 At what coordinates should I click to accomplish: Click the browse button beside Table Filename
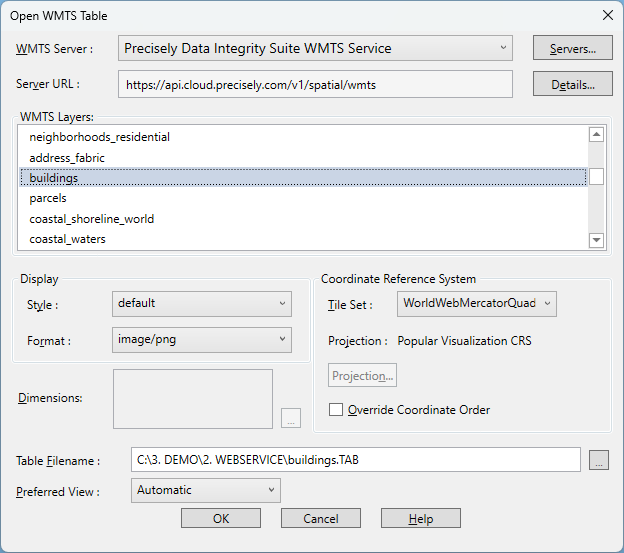click(x=599, y=461)
